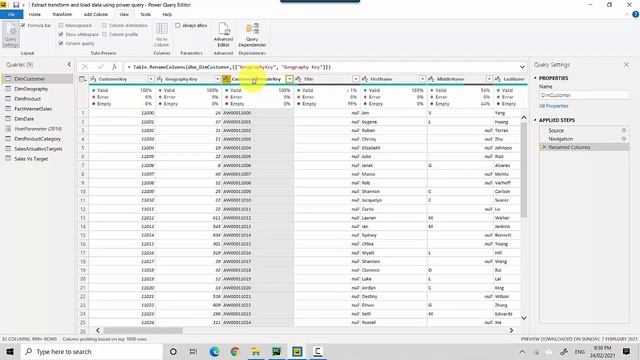The height and width of the screenshot is (360, 640).
Task: Switch to the Add Column tab
Action: [96, 14]
